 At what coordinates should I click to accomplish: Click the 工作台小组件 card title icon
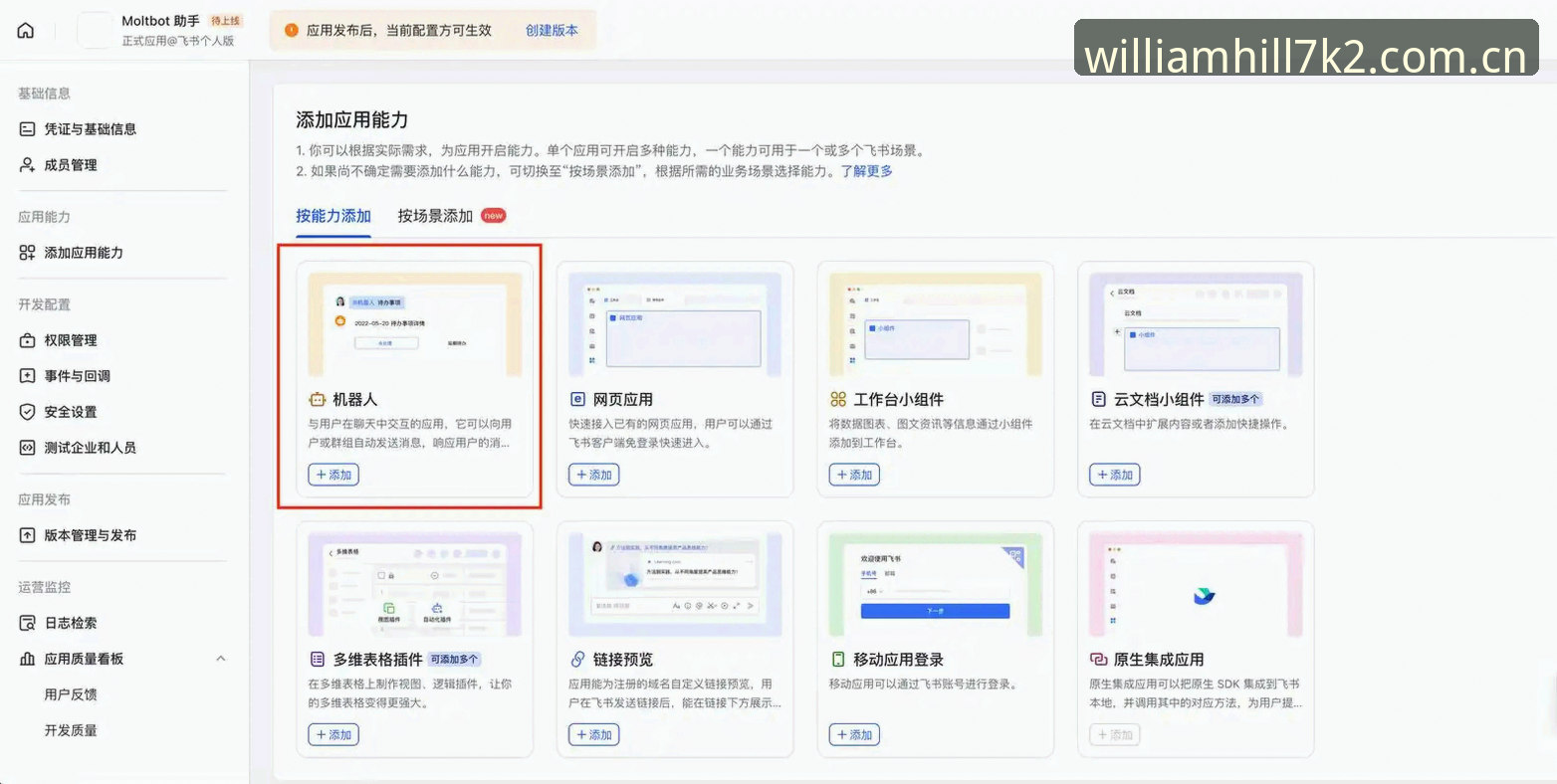838,400
